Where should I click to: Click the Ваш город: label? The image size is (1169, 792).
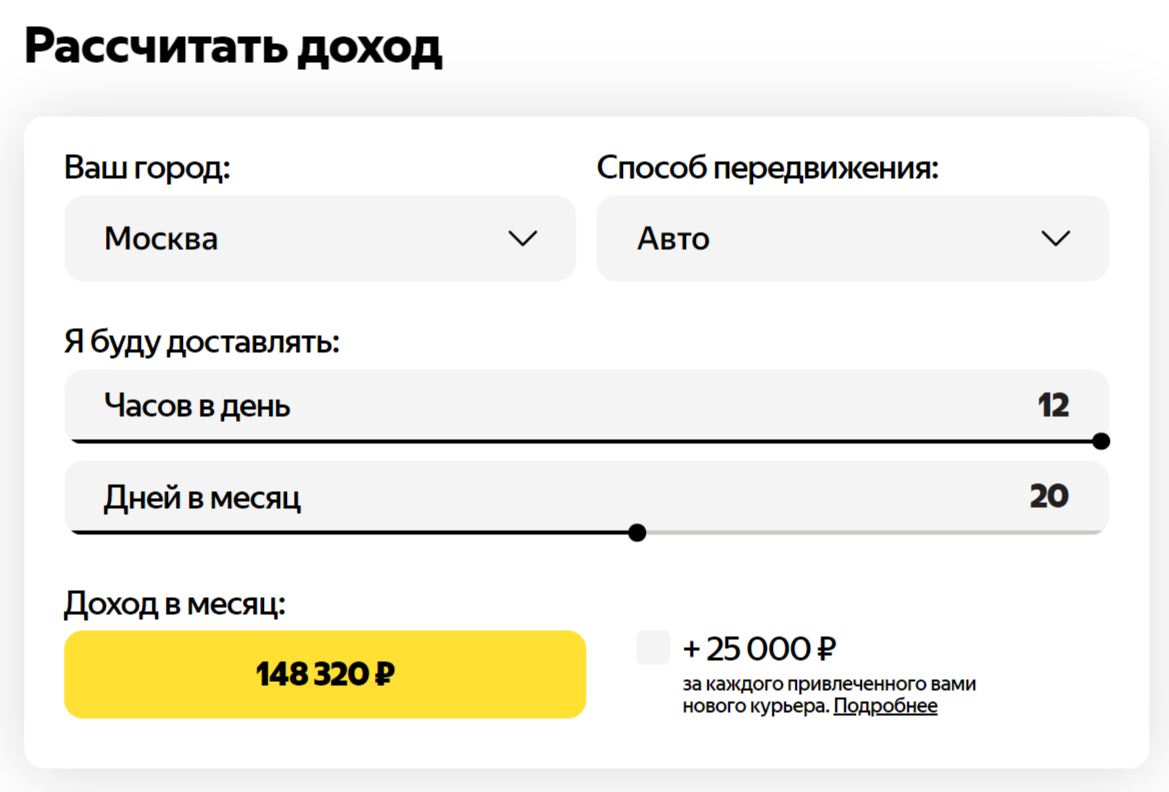point(147,167)
